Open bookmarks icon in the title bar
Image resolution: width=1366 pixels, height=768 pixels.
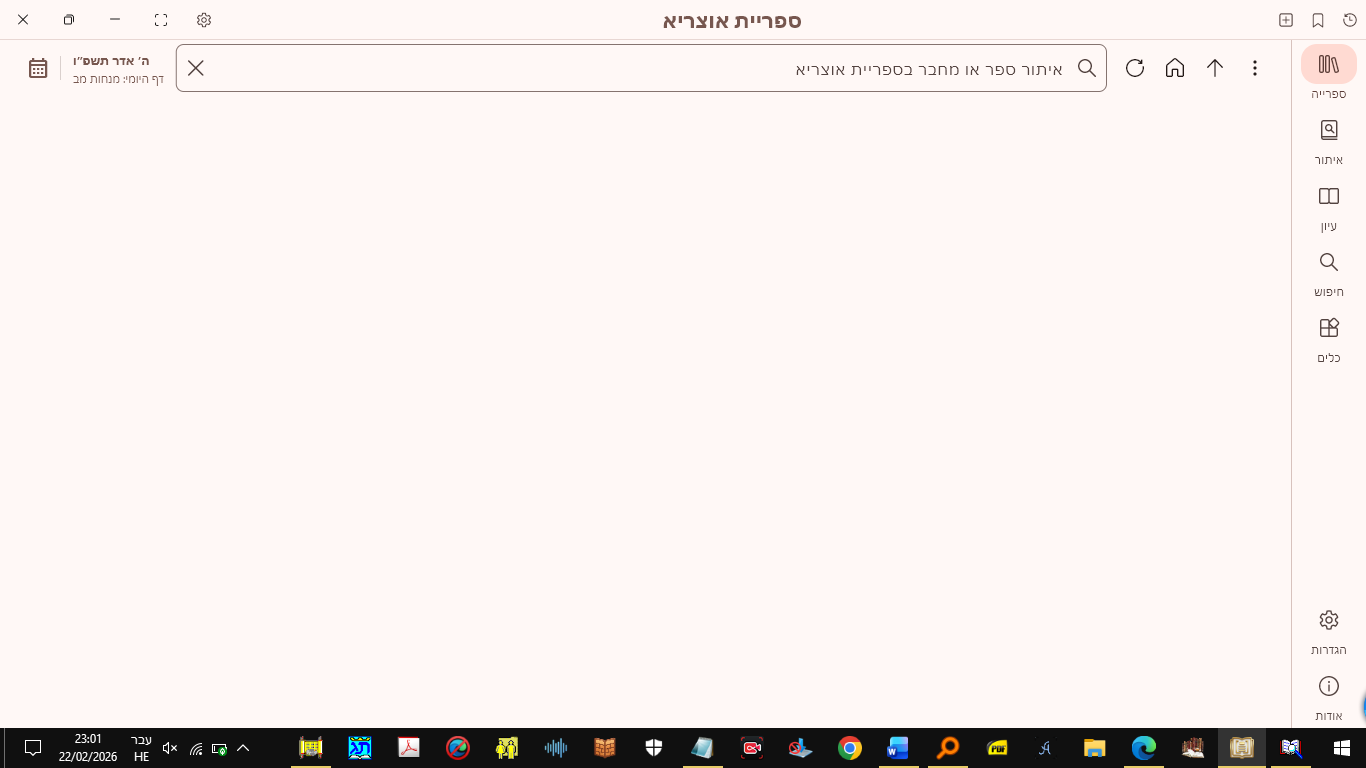(1318, 20)
